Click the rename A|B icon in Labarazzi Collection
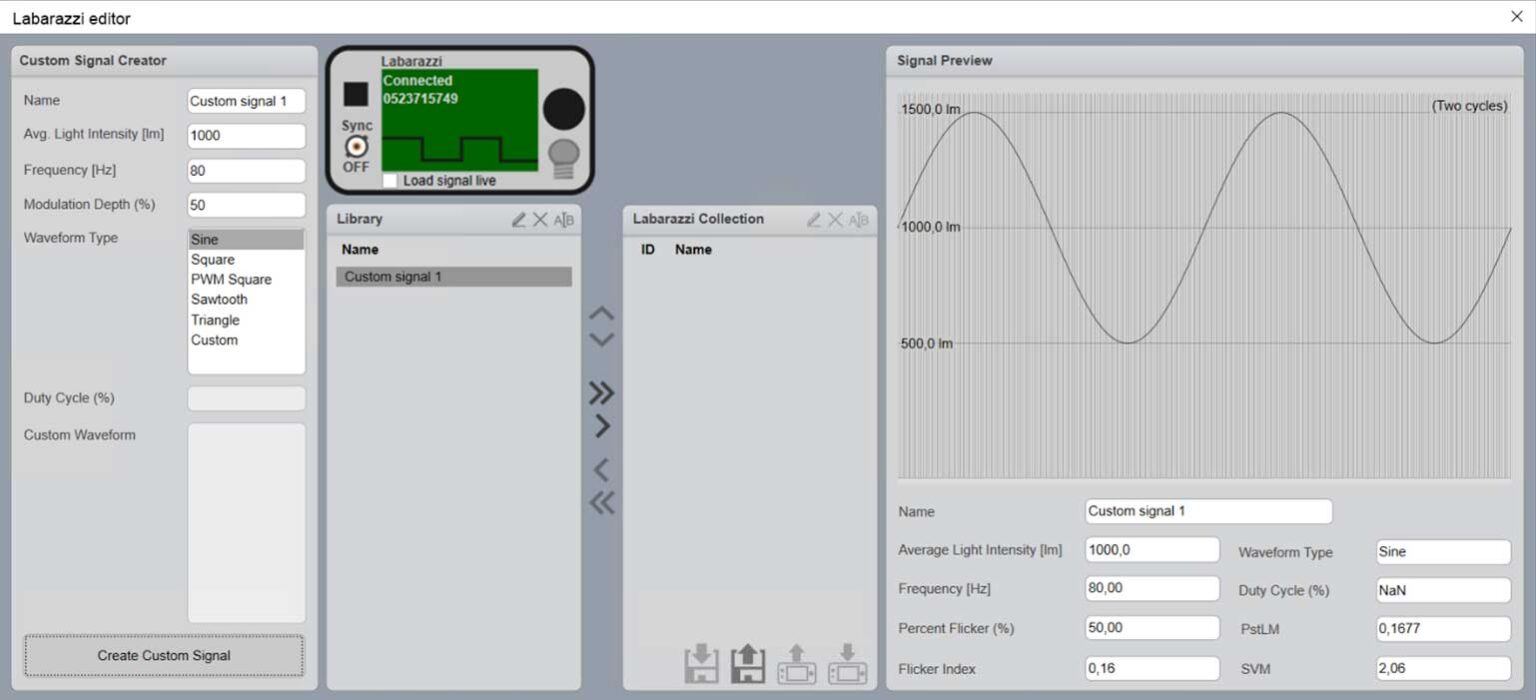The image size is (1536, 700). tap(858, 219)
